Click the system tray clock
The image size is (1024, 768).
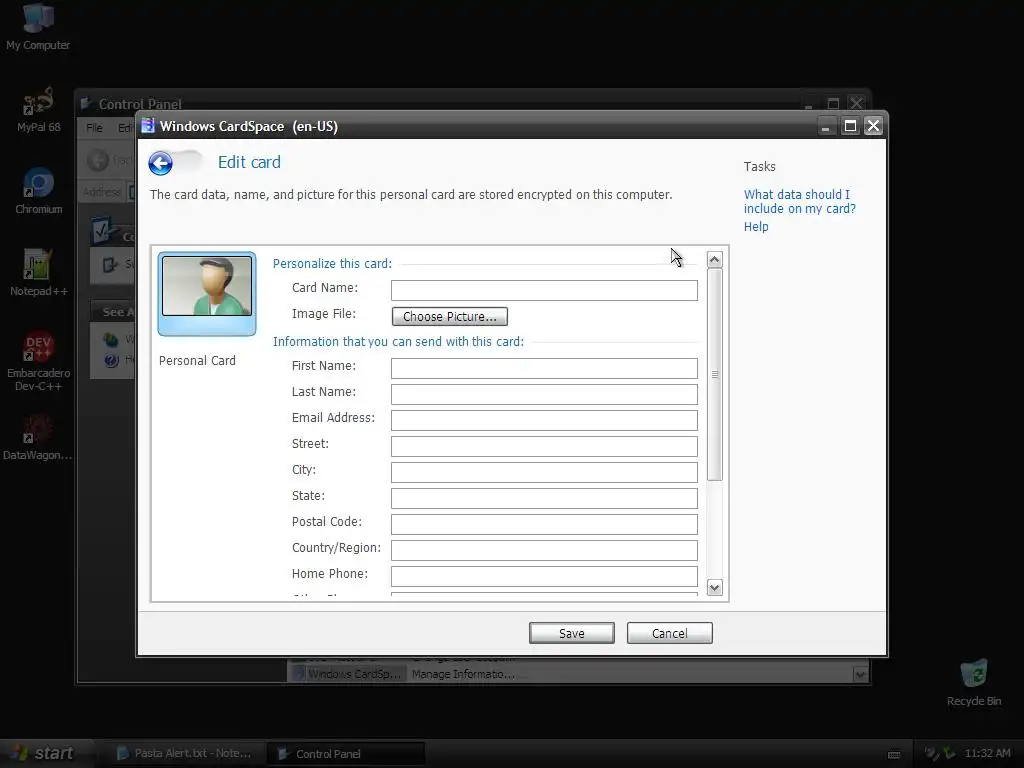987,753
